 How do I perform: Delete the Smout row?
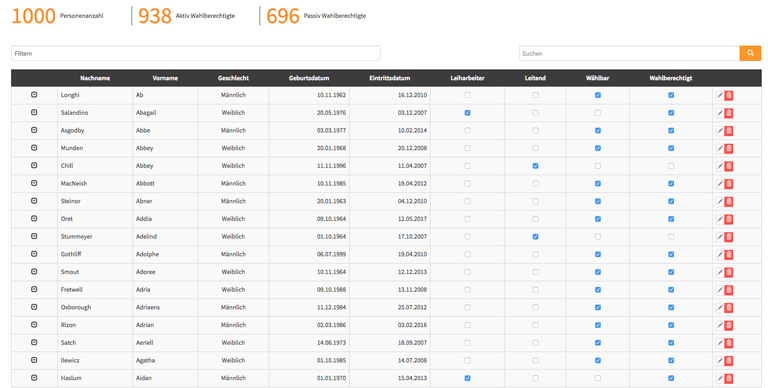(729, 272)
